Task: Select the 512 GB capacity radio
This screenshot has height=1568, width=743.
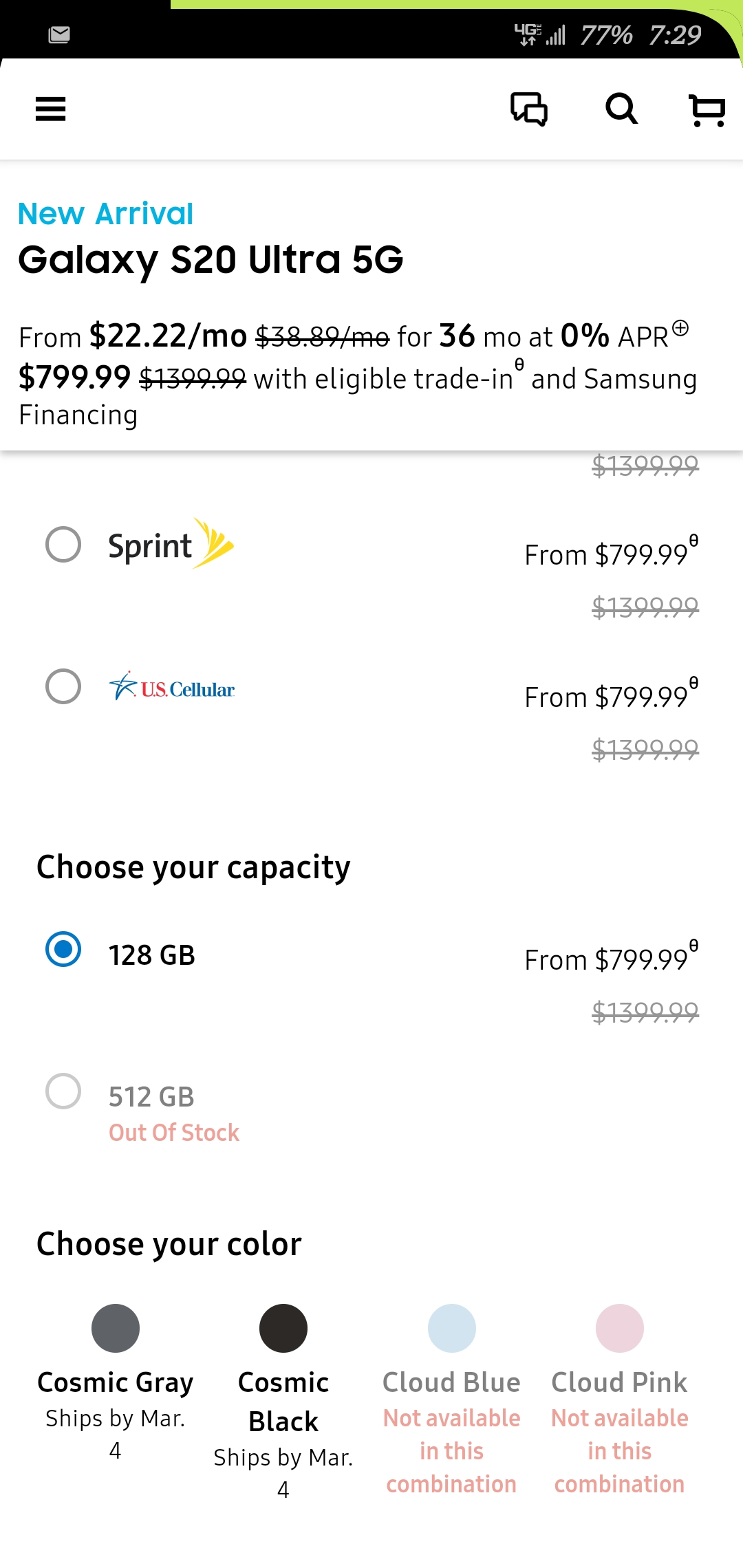Action: click(63, 1091)
